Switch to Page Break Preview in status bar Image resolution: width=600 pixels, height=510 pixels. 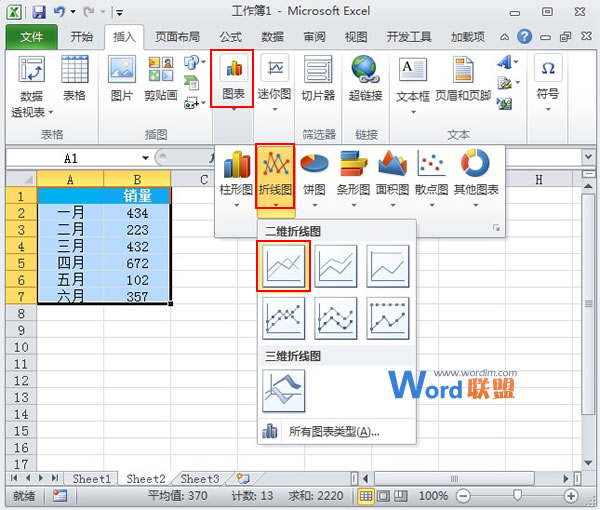[x=401, y=496]
